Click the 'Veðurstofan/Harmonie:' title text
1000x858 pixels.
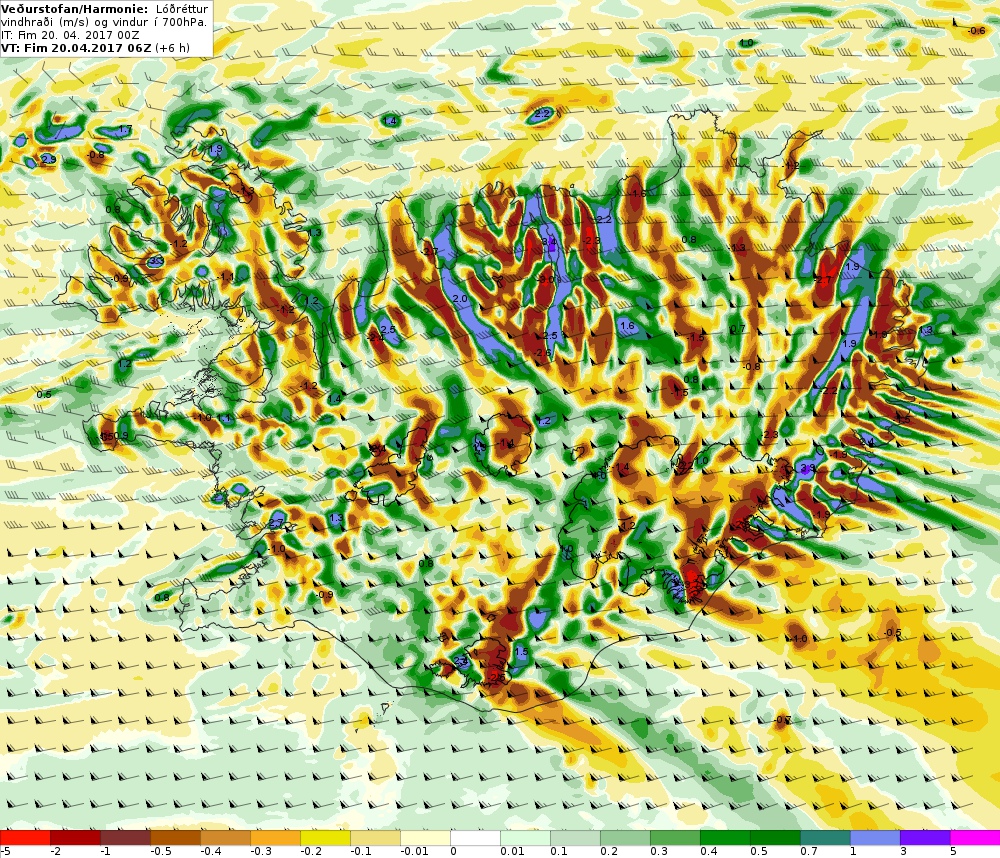[75, 9]
